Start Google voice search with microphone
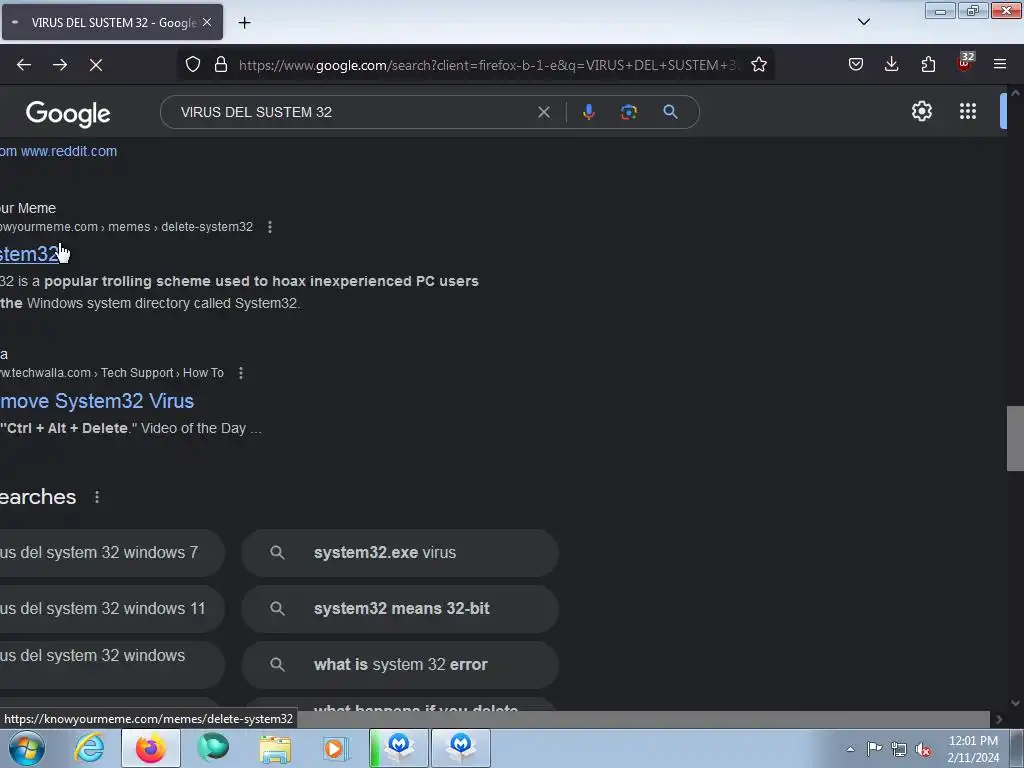1024x768 pixels. 588,112
